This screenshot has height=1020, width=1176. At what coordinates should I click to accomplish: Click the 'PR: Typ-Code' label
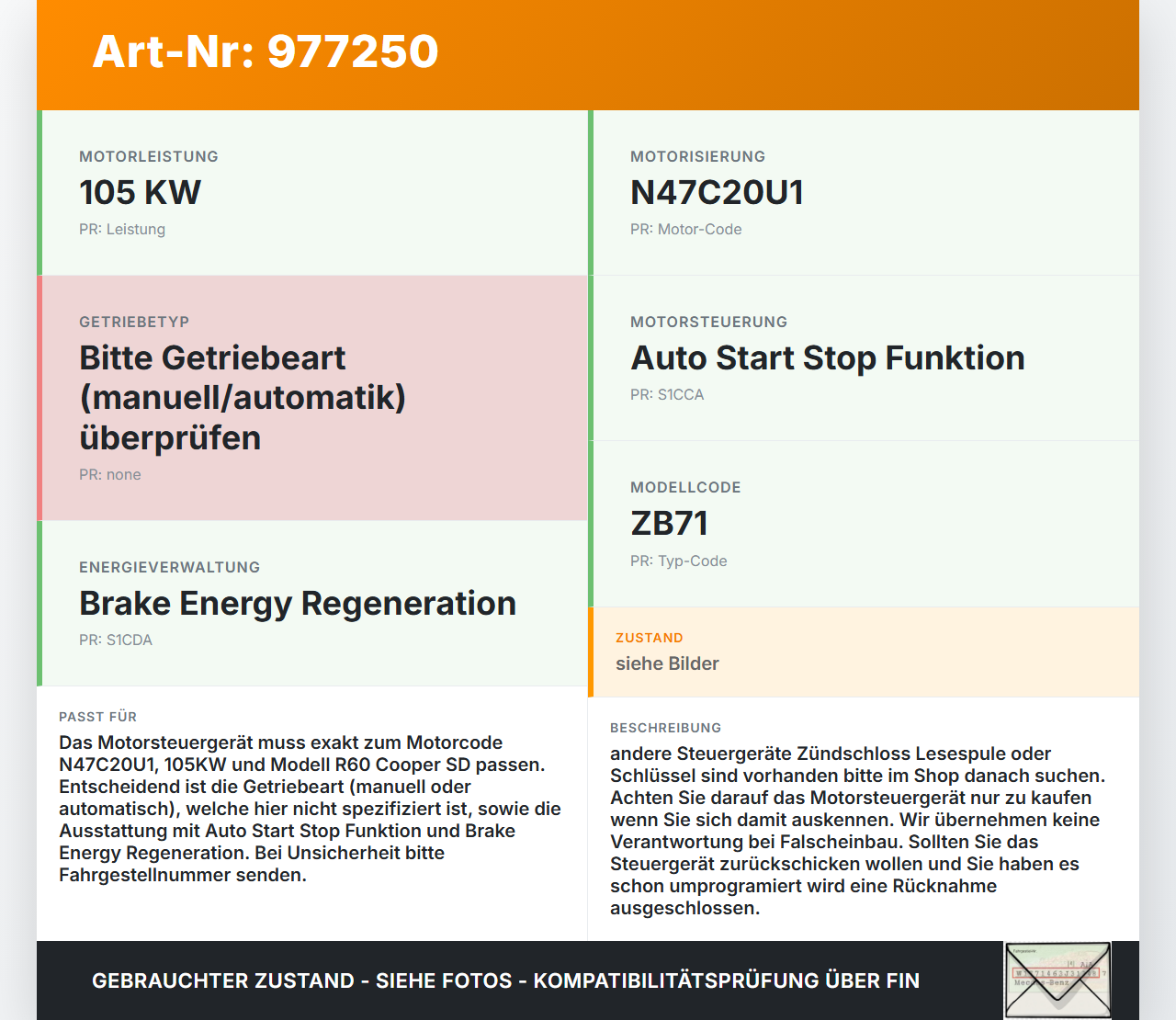pyautogui.click(x=678, y=561)
